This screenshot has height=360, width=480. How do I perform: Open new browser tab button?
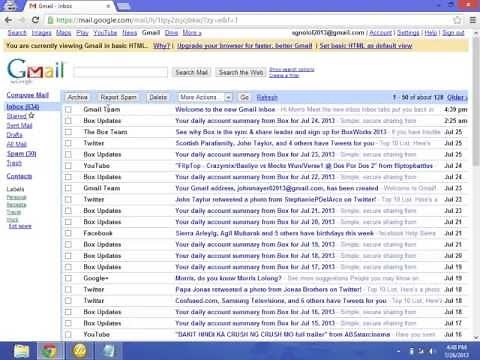coord(124,6)
